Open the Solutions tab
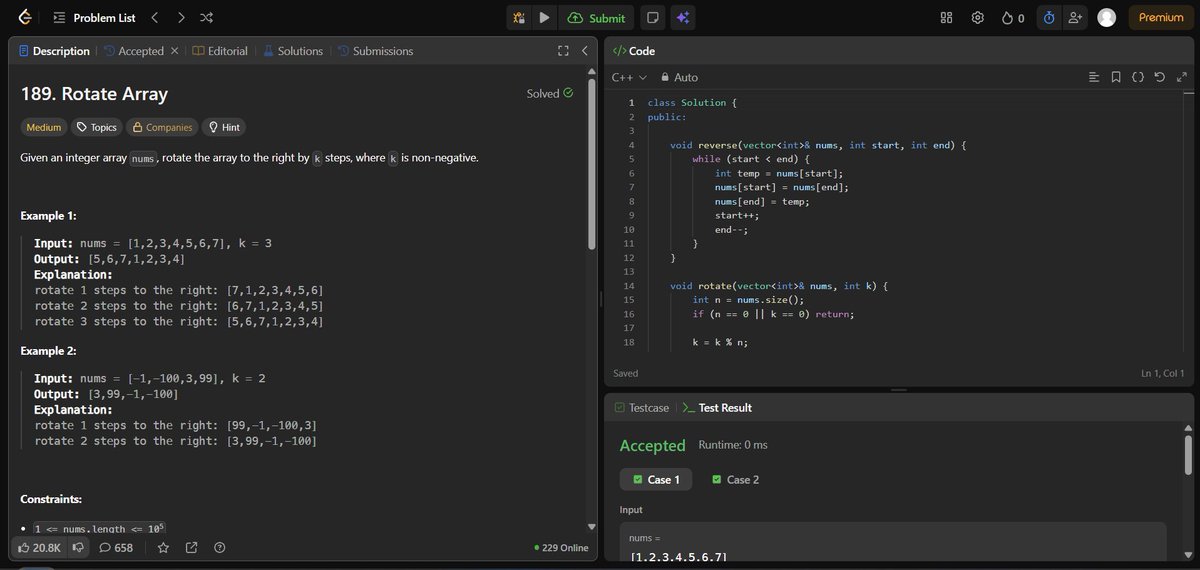Viewport: 1200px width, 570px height. [x=293, y=51]
